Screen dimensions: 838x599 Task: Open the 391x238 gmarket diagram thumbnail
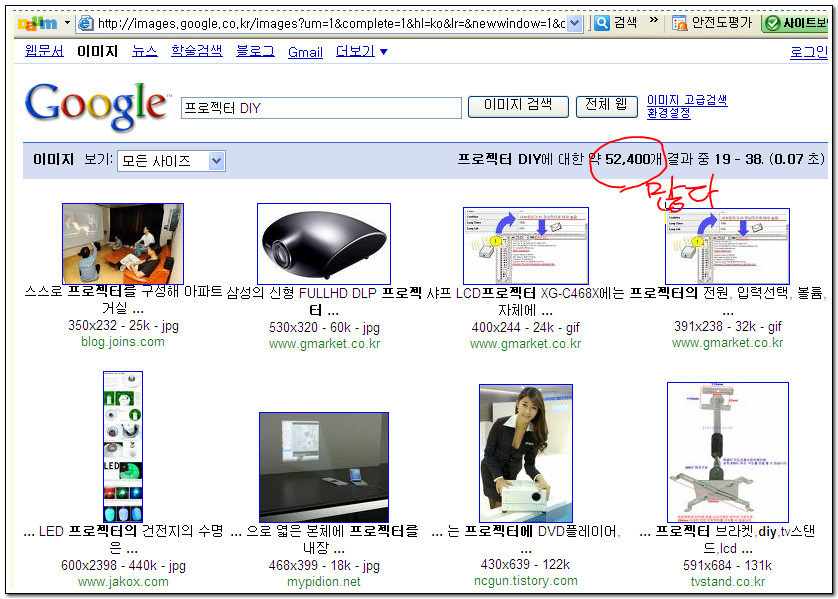point(727,246)
